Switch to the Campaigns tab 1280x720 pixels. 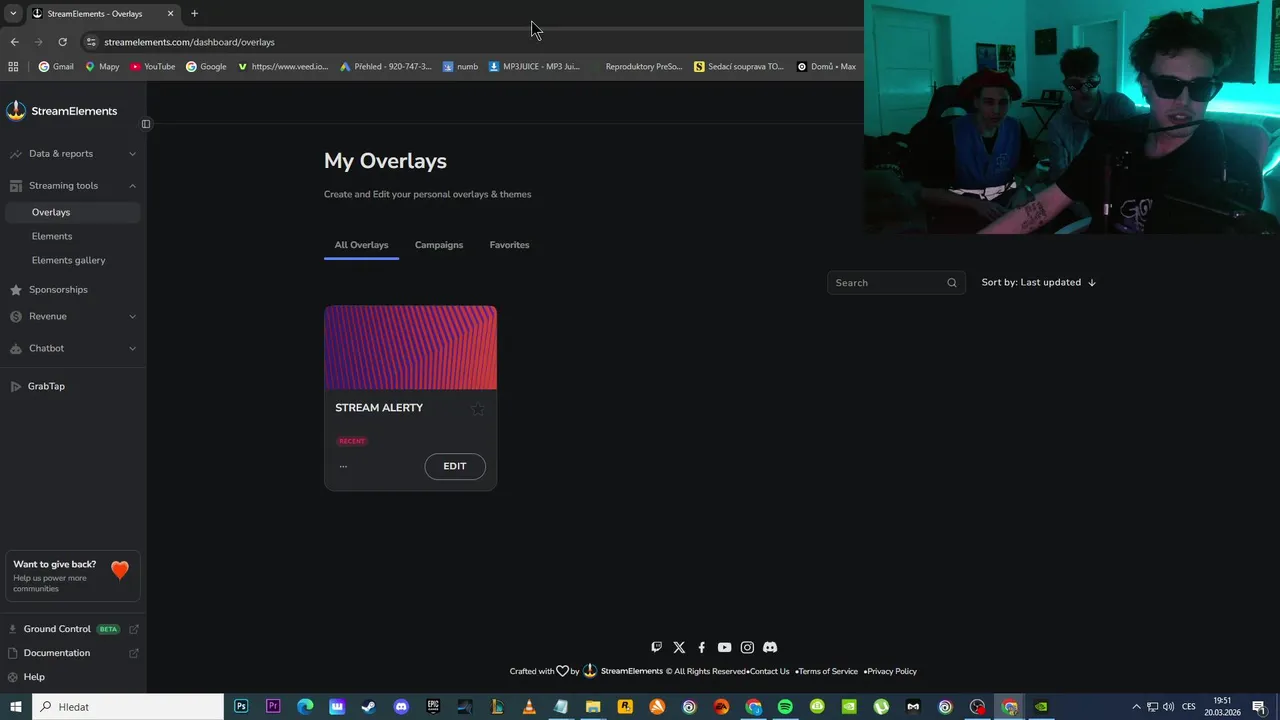tap(439, 245)
